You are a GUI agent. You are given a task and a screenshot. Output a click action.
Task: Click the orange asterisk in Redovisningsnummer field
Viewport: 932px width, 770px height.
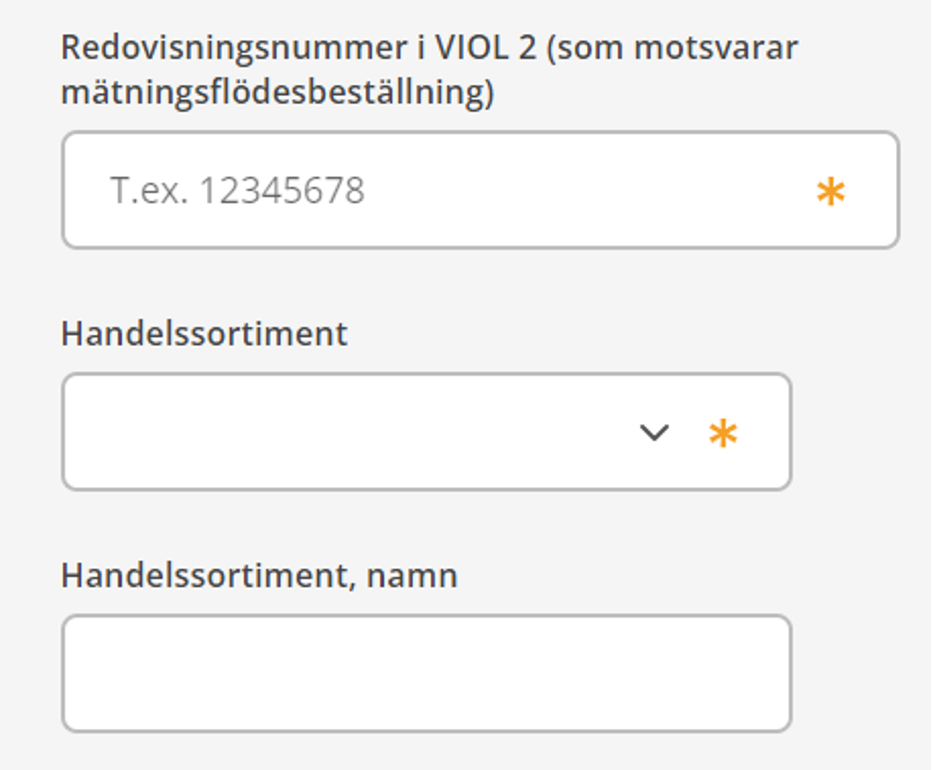[830, 192]
